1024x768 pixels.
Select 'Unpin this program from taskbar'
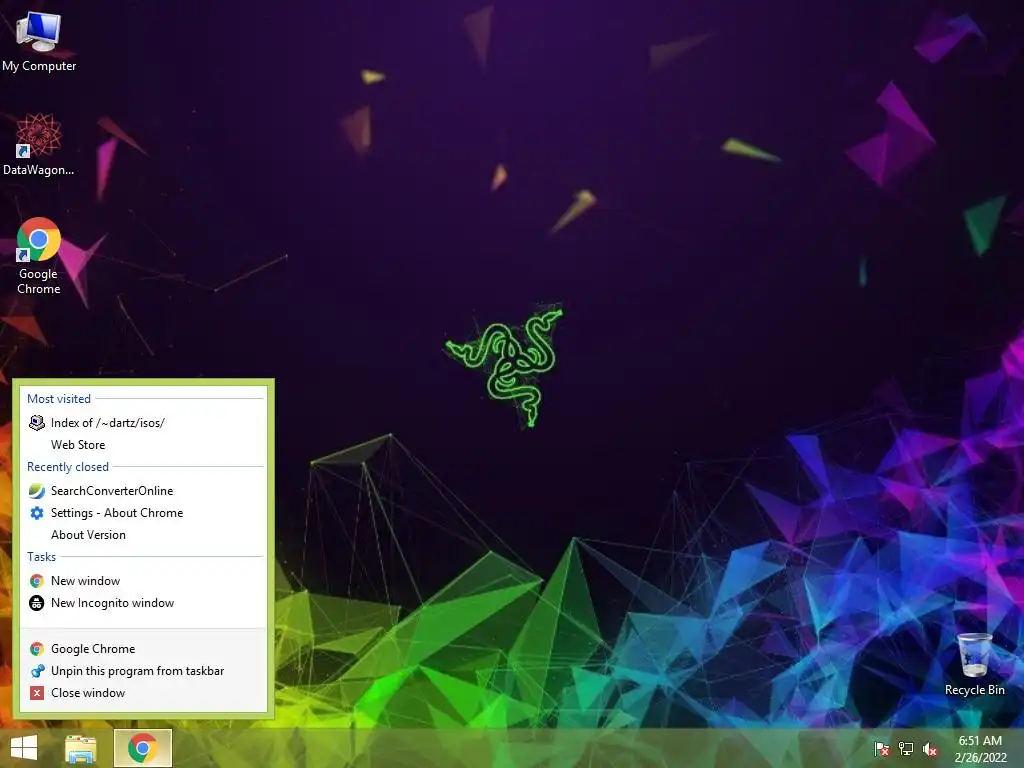[x=143, y=671]
